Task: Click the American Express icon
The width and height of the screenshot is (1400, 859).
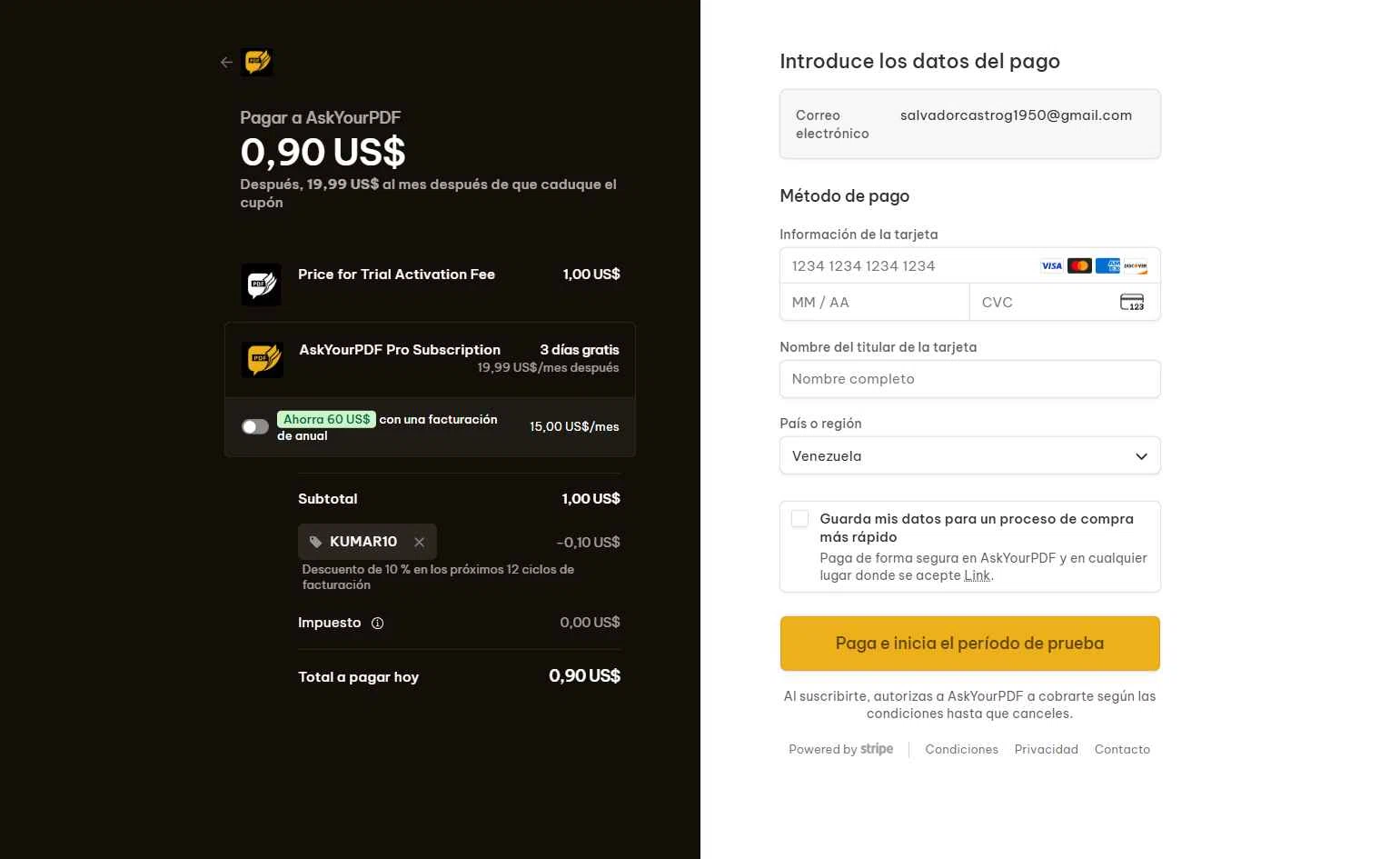Action: coord(1107,265)
